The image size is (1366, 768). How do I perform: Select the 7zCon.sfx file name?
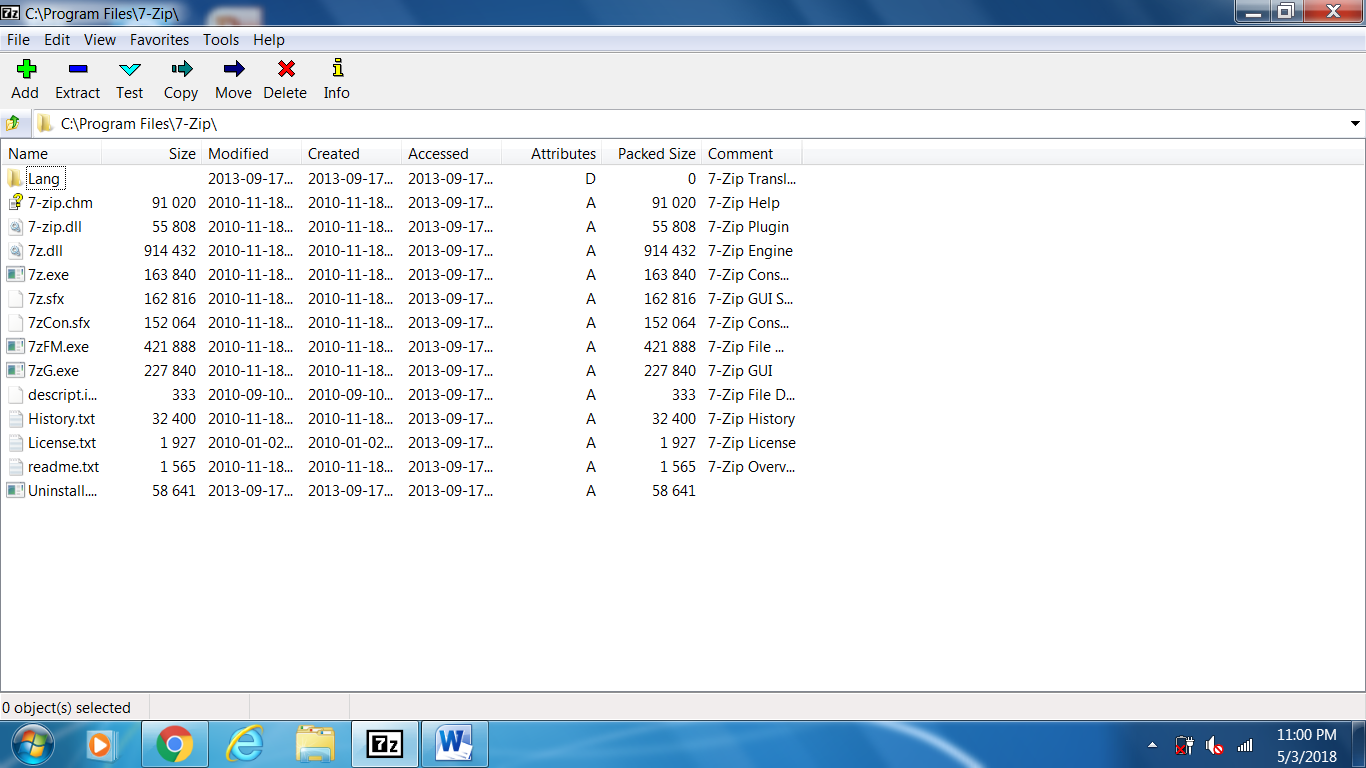(x=59, y=323)
